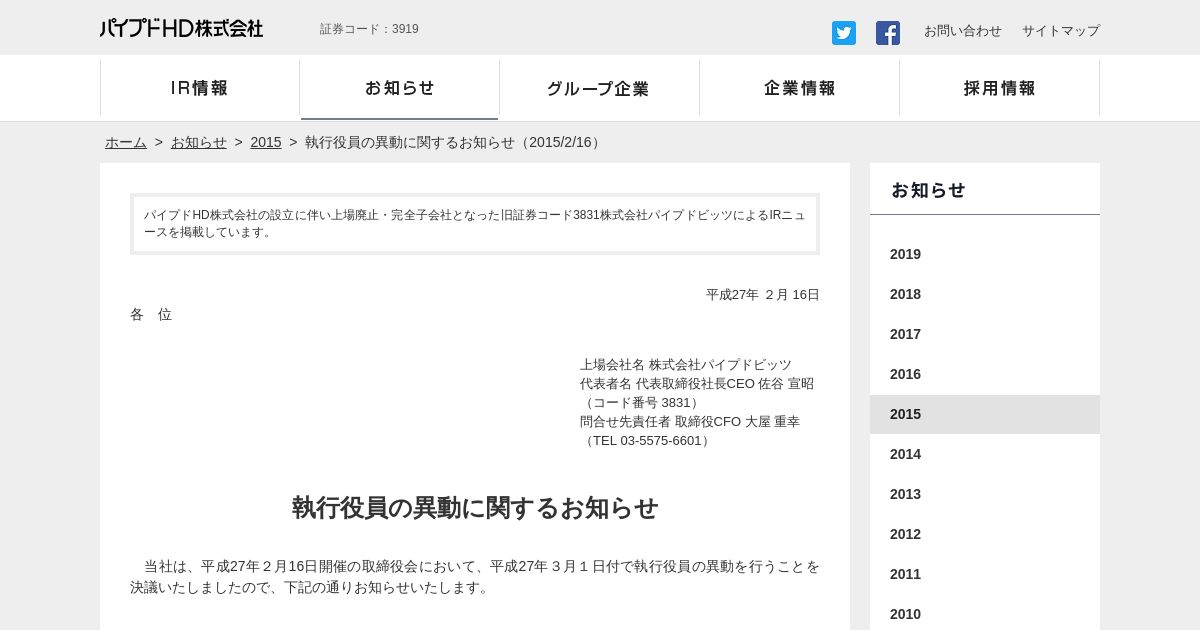Open 2016 in sidebar year list
Viewport: 1200px width, 630px height.
click(x=985, y=374)
